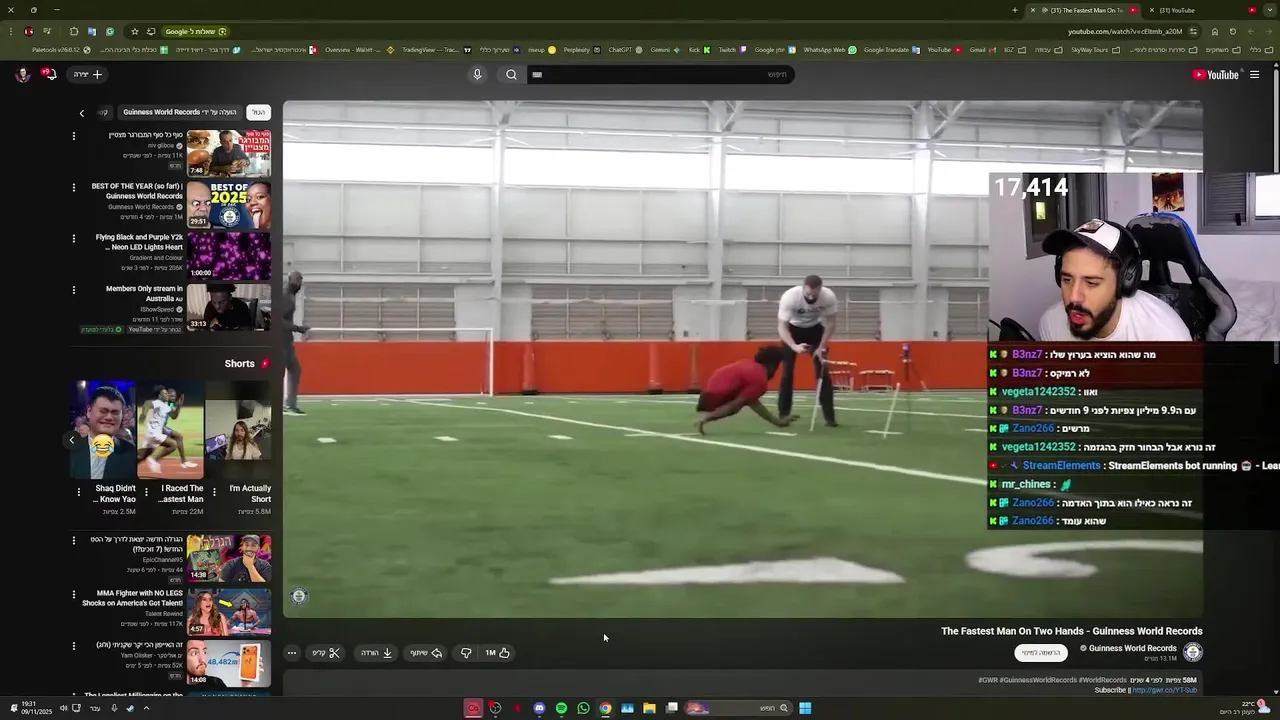Screen dimensions: 1280x720
Task: Open burger video thumbnail 7:48
Action: 229,153
